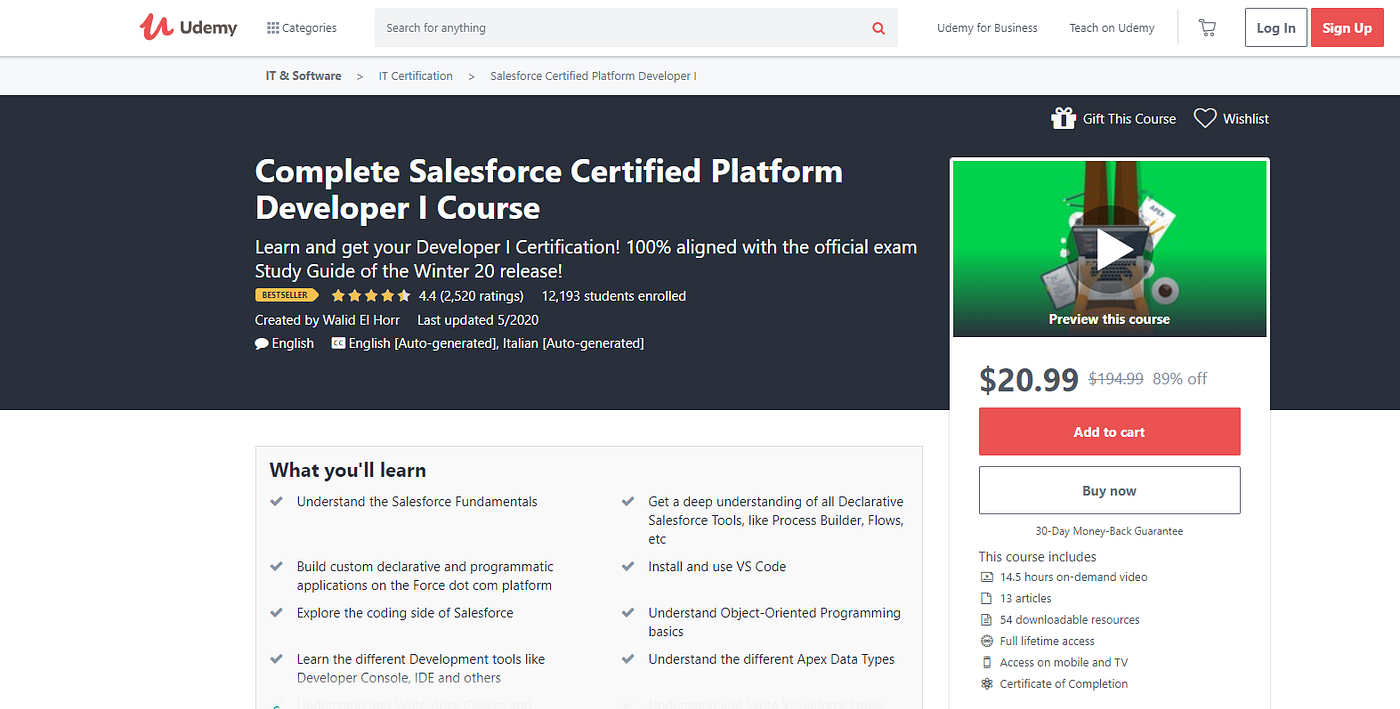Go to IT & Software breadcrumb
The width and height of the screenshot is (1400, 709).
(303, 76)
